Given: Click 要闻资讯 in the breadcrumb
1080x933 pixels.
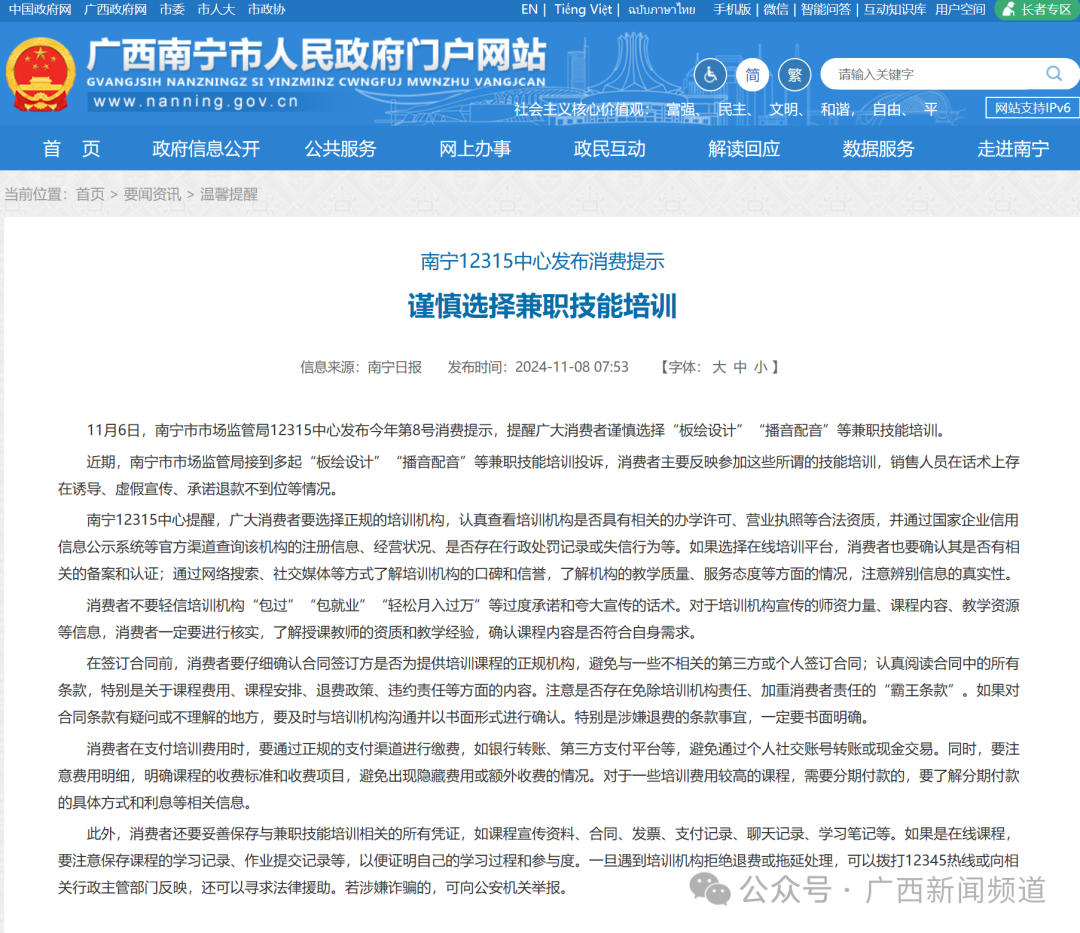Looking at the screenshot, I should (x=152, y=194).
